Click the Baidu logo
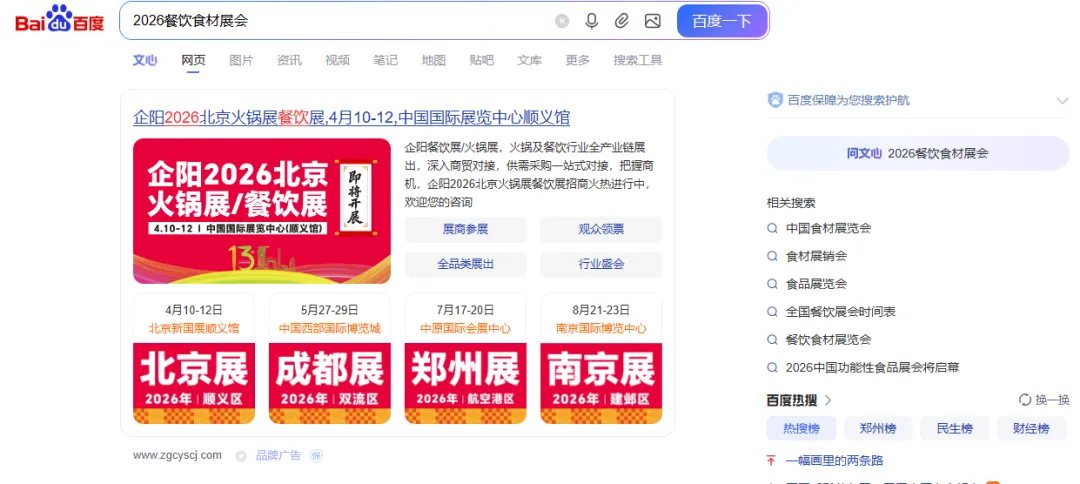Viewport: 1080px width, 484px height. click(x=60, y=20)
